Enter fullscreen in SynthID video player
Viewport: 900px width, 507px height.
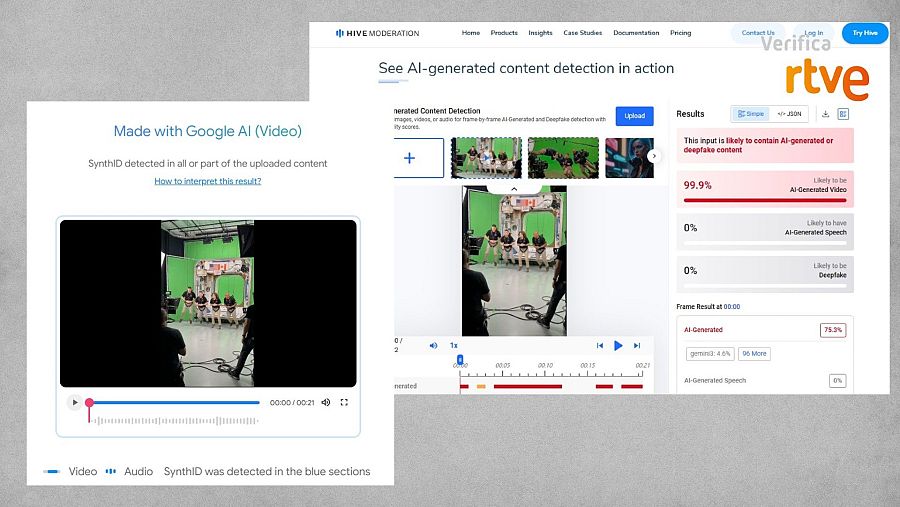pos(344,402)
